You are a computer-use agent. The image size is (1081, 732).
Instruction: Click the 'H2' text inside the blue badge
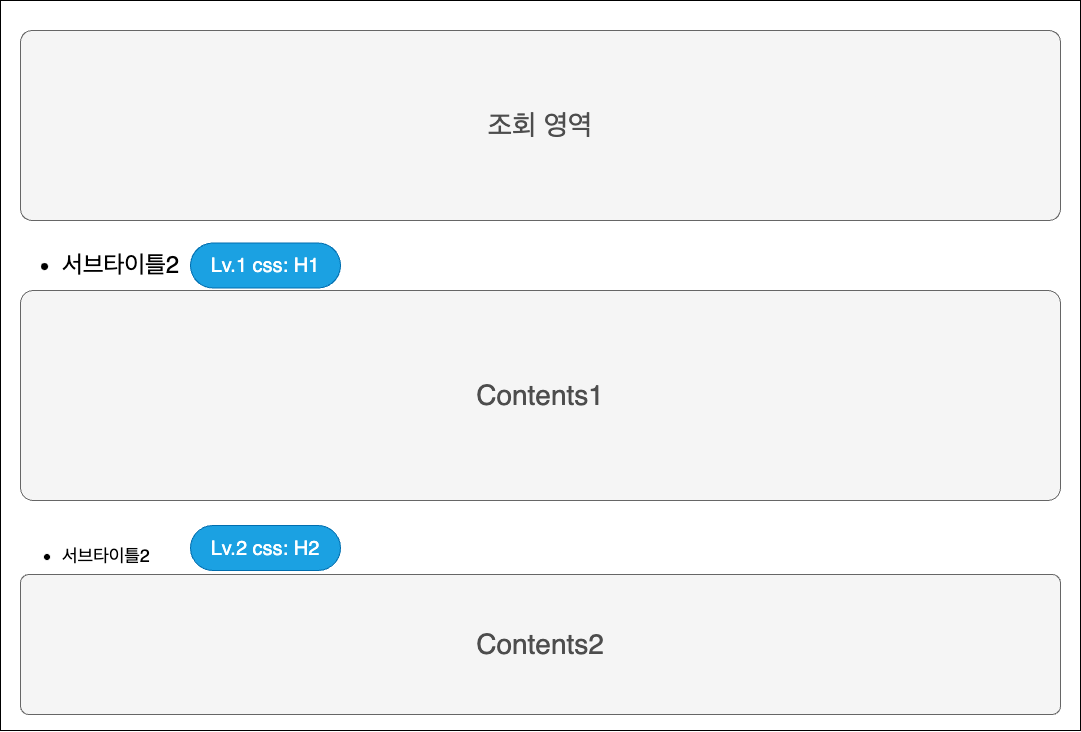pos(306,548)
